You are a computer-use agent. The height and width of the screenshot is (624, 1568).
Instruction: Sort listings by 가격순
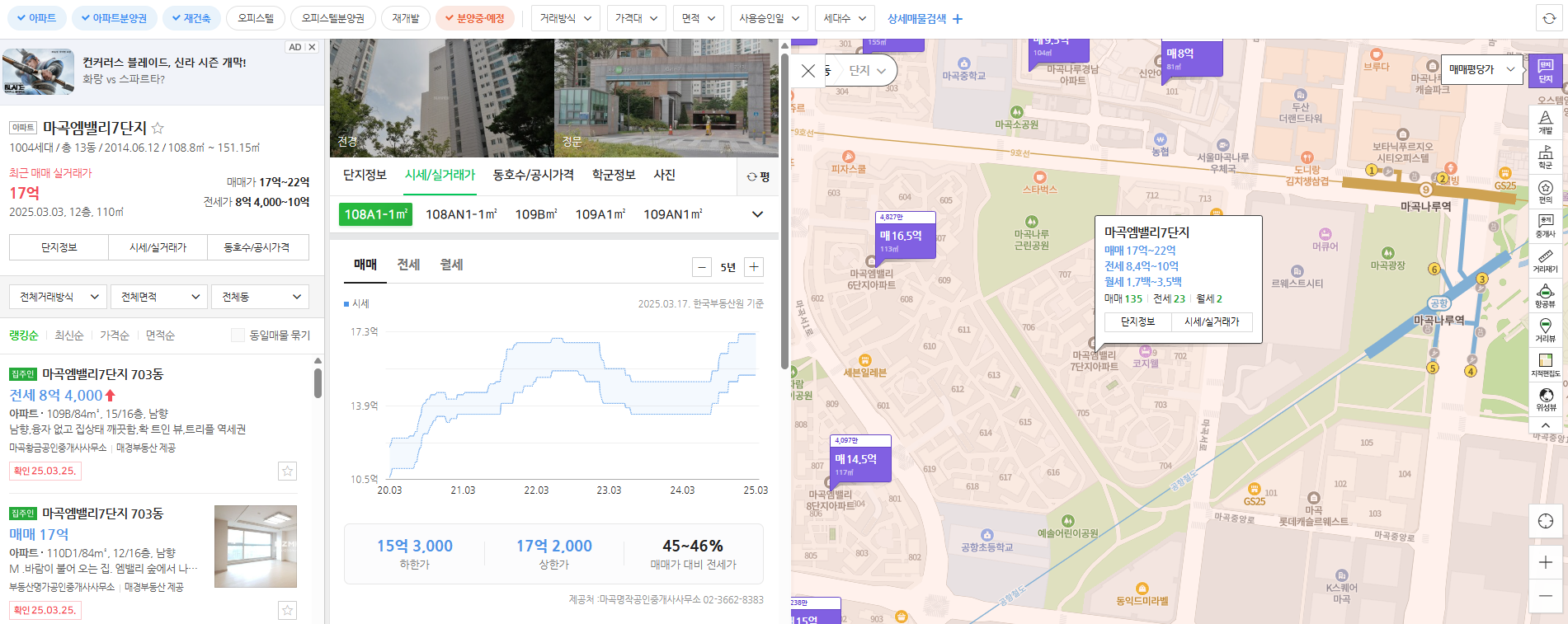pyautogui.click(x=115, y=335)
